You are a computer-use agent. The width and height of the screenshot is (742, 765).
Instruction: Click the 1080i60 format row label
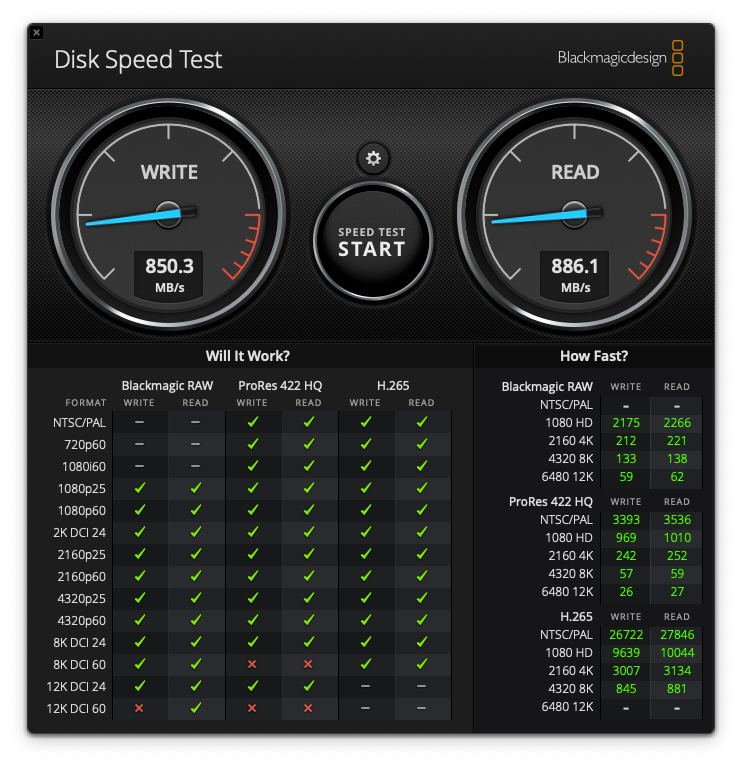point(84,467)
